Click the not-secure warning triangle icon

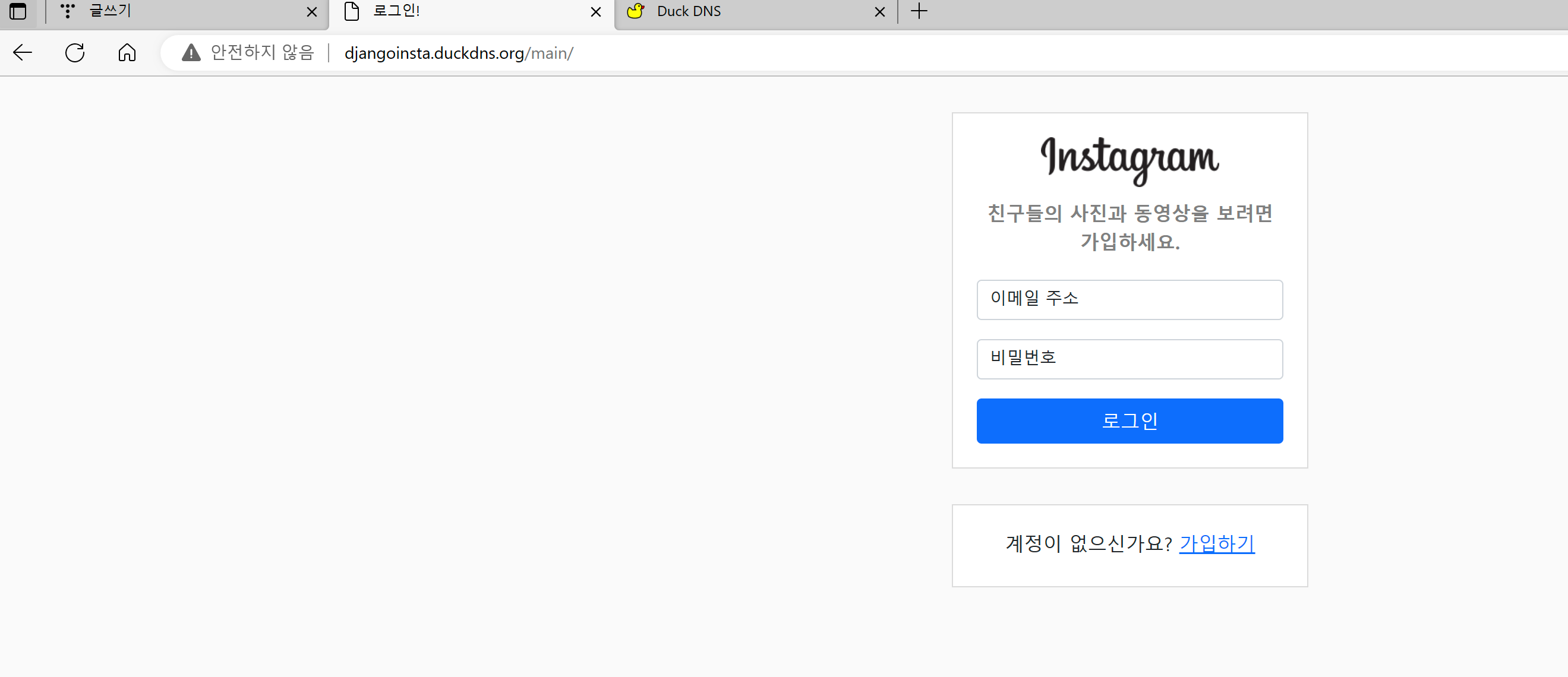click(191, 53)
